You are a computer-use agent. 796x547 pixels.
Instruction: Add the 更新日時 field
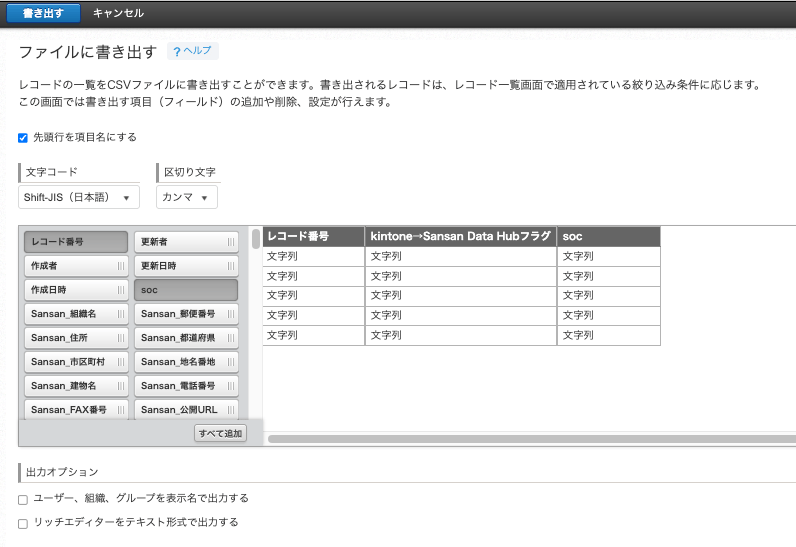coord(186,265)
